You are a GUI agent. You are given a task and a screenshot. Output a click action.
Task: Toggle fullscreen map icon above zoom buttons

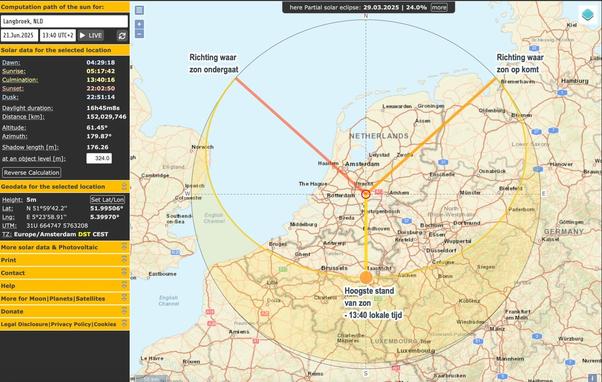tap(139, 10)
